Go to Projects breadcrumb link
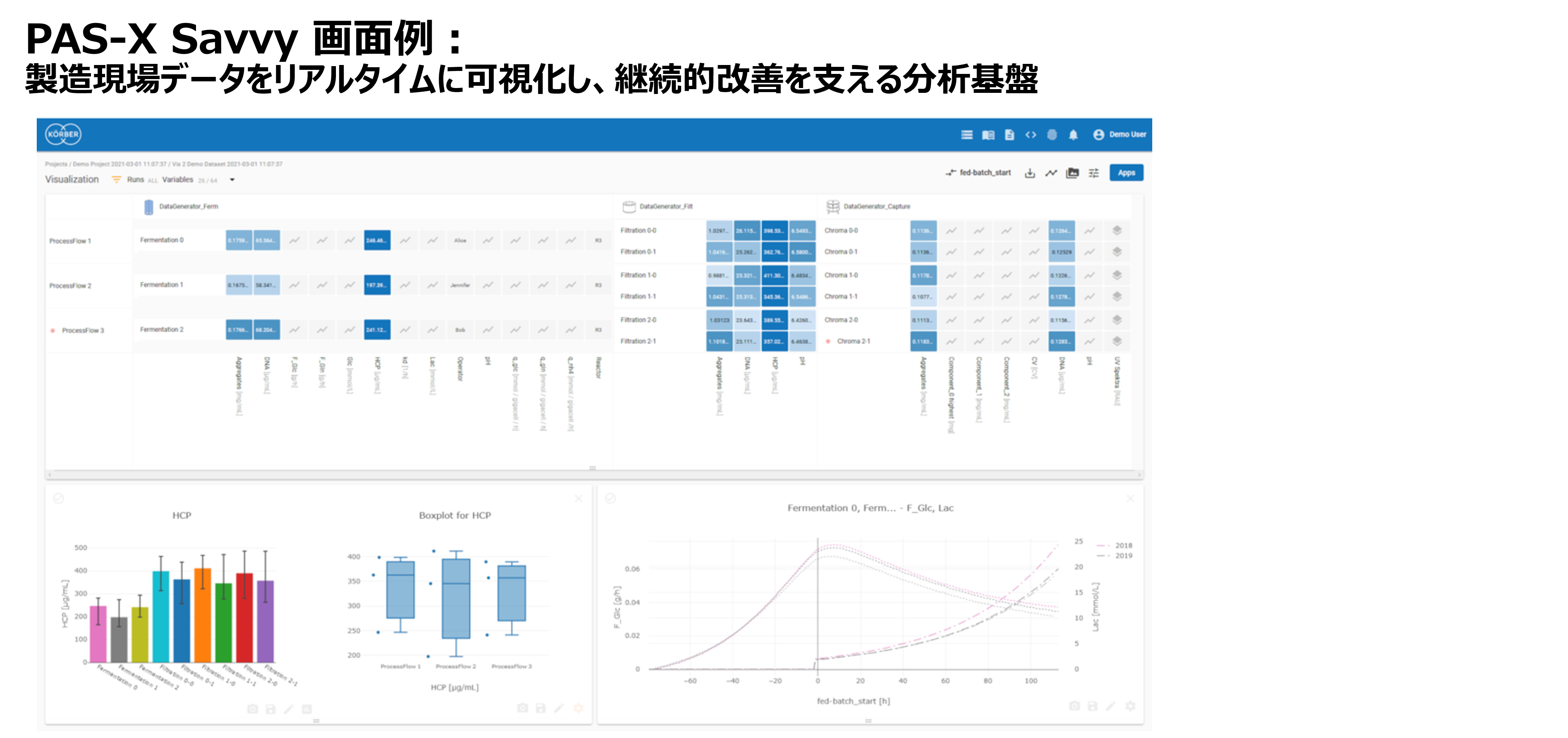 coord(56,165)
